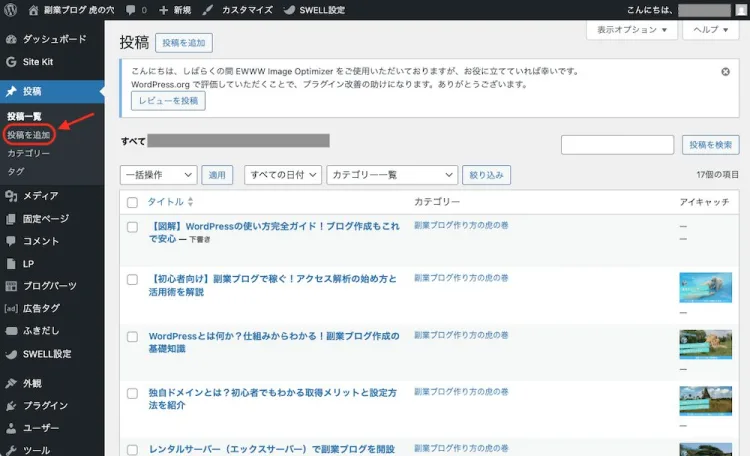750x456 pixels.
Task: Open 投稿一覧 submenu item
Action: [x=24, y=116]
